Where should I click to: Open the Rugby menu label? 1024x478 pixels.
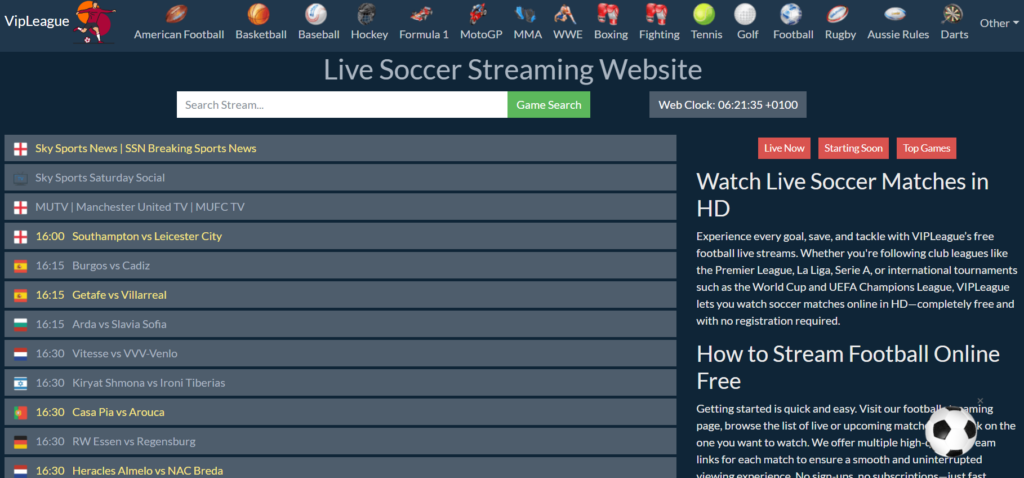tap(840, 35)
